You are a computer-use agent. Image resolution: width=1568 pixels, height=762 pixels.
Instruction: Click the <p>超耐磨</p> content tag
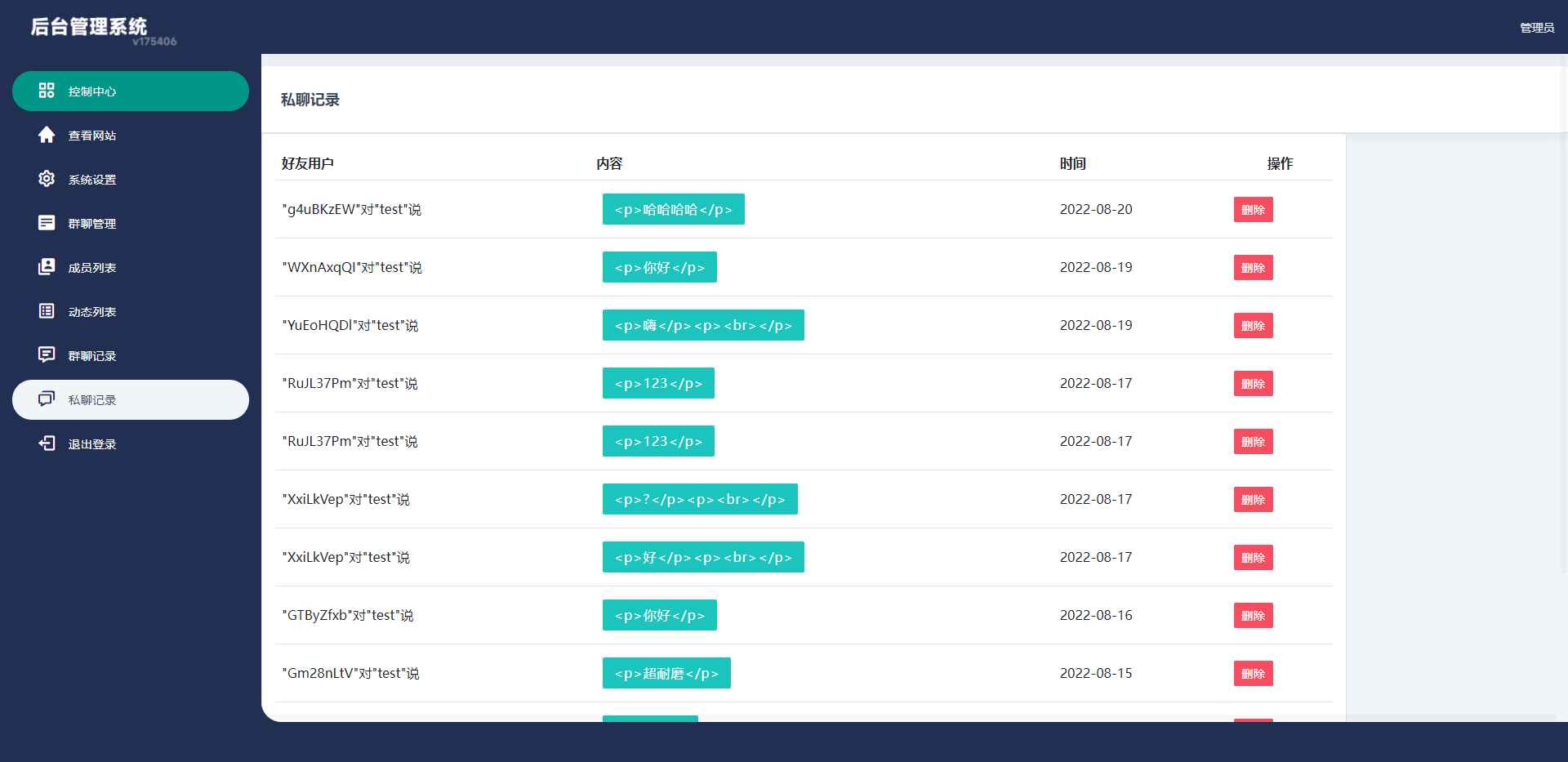(666, 673)
